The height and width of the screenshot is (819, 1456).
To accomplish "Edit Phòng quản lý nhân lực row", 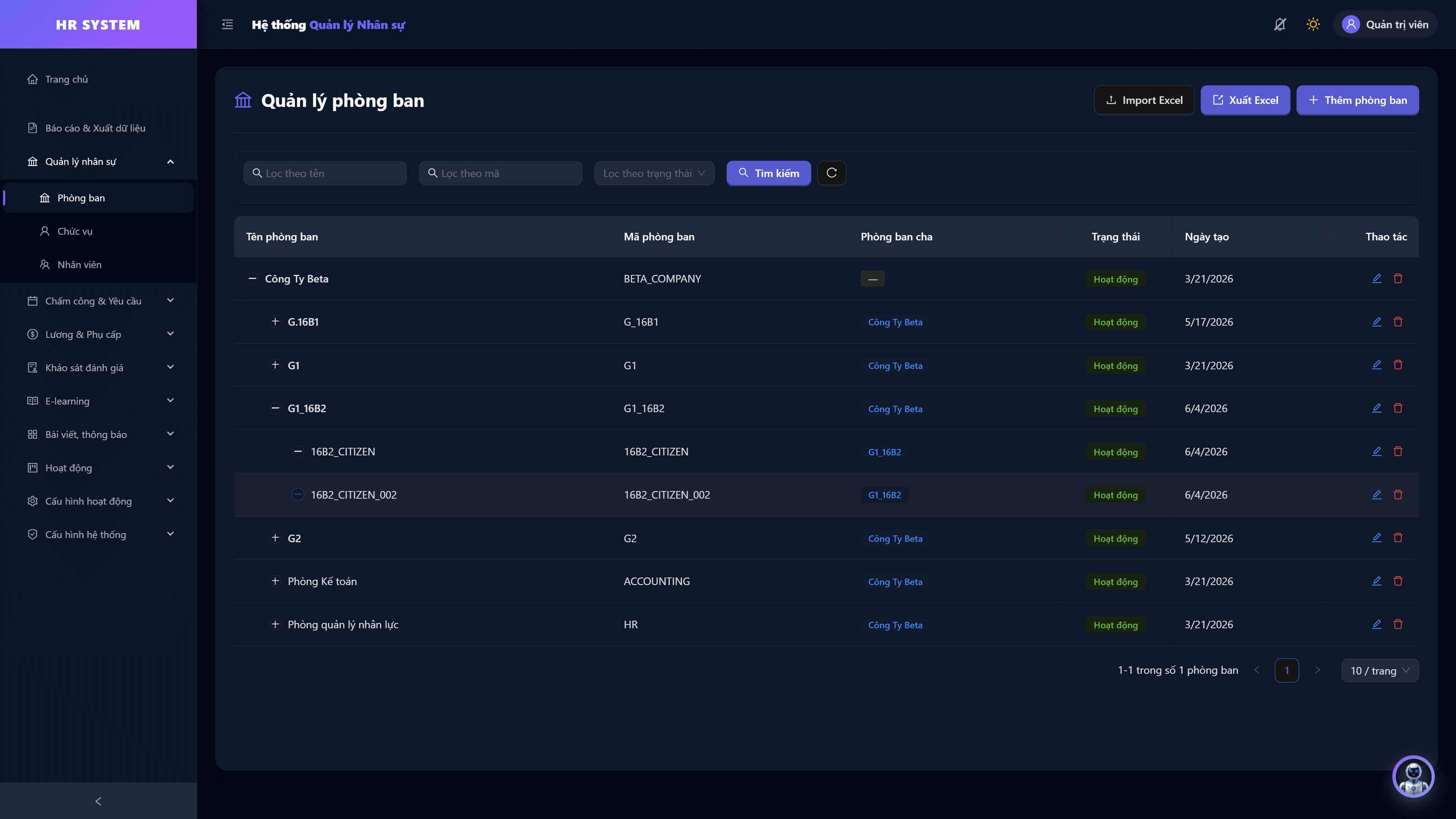I will click(1377, 624).
